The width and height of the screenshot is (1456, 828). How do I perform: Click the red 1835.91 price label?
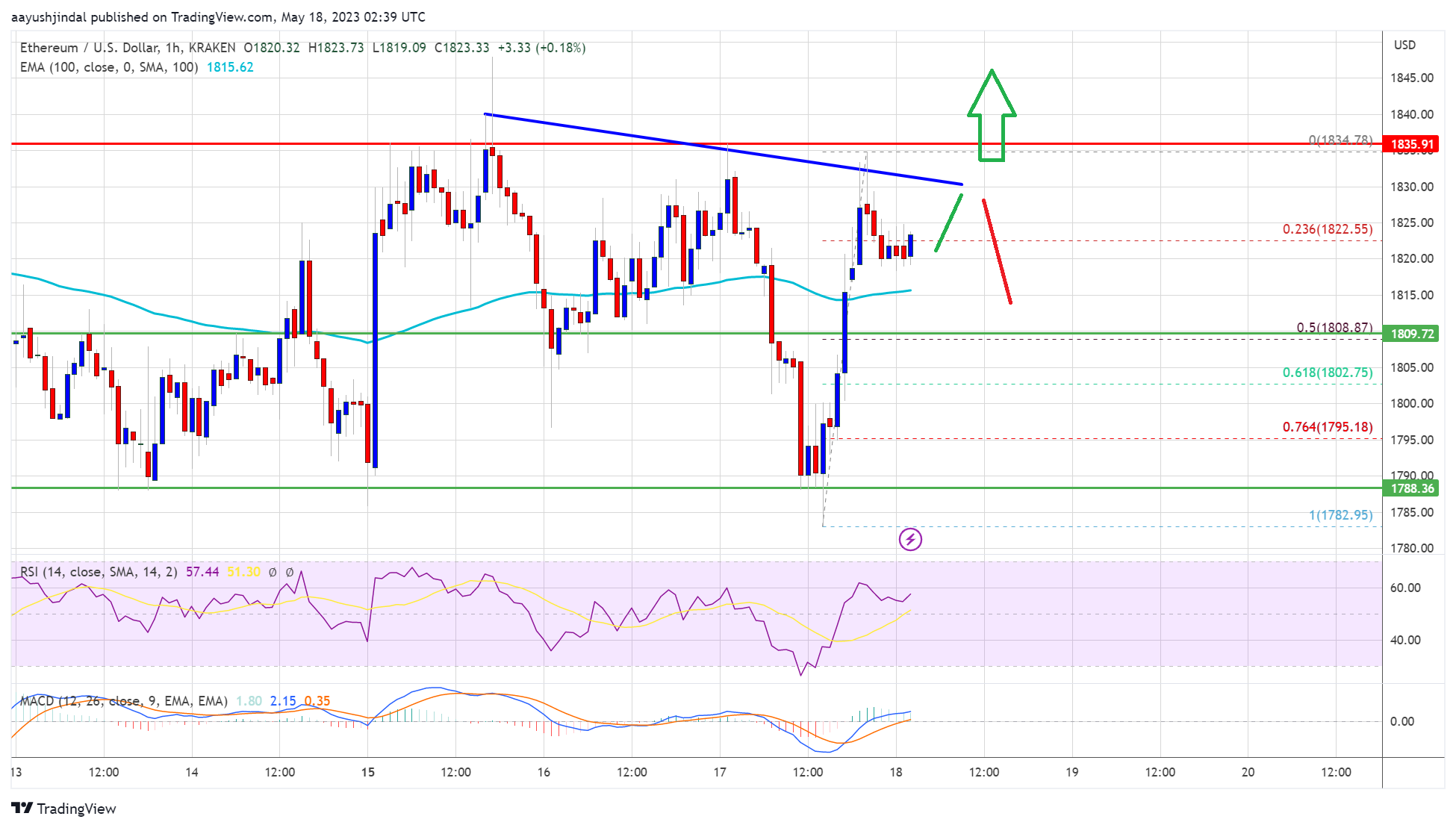[1412, 144]
